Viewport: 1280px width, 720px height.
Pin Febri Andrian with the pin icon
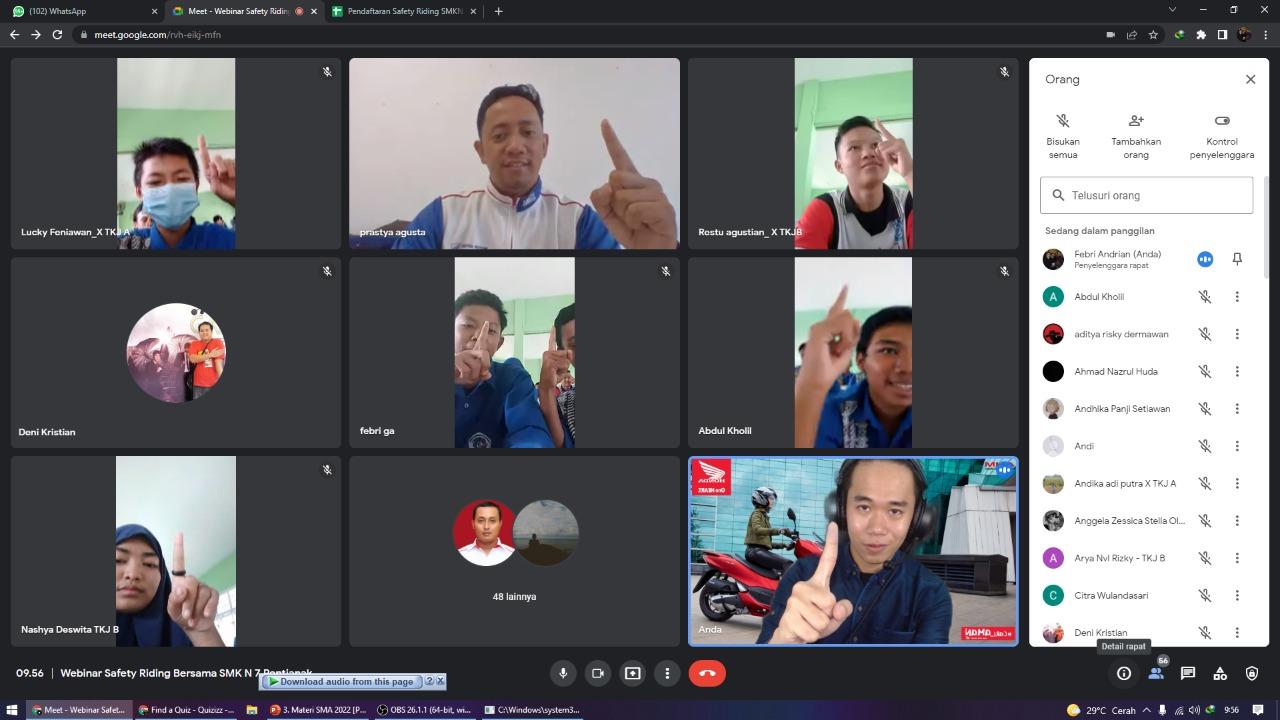coord(1237,259)
